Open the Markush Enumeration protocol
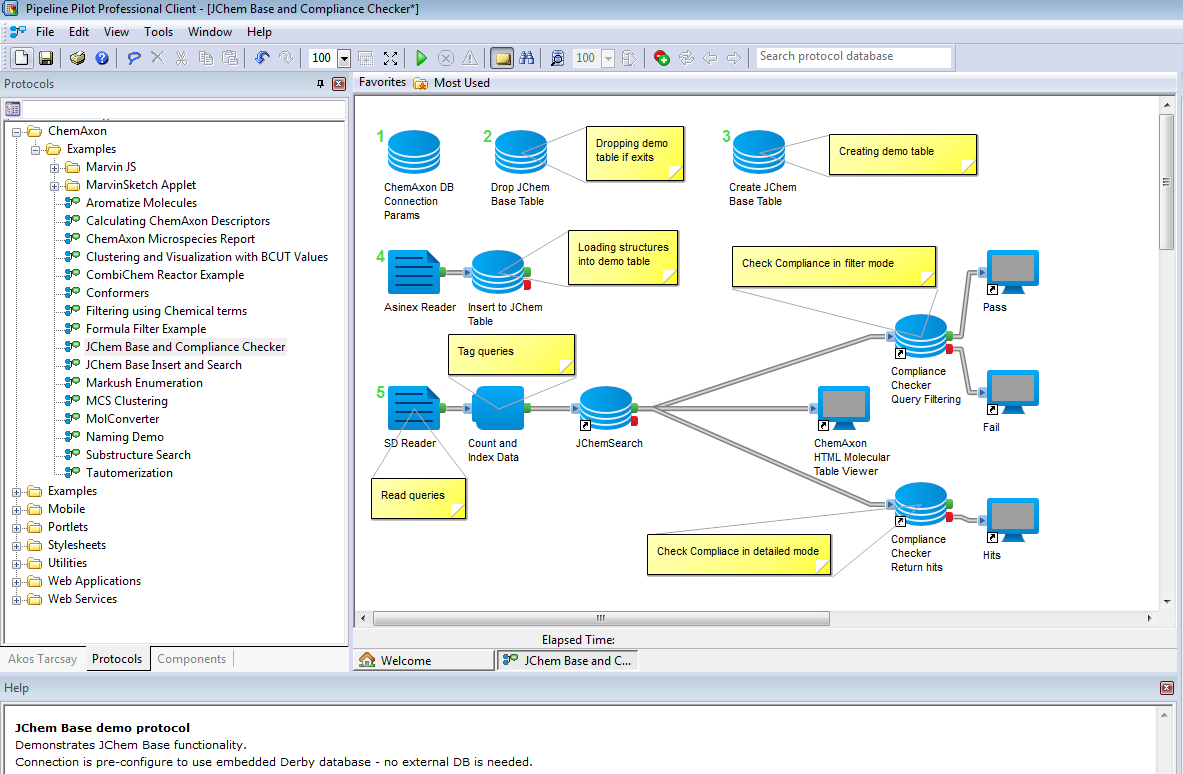Screen dimensions: 1183x774 144,383
